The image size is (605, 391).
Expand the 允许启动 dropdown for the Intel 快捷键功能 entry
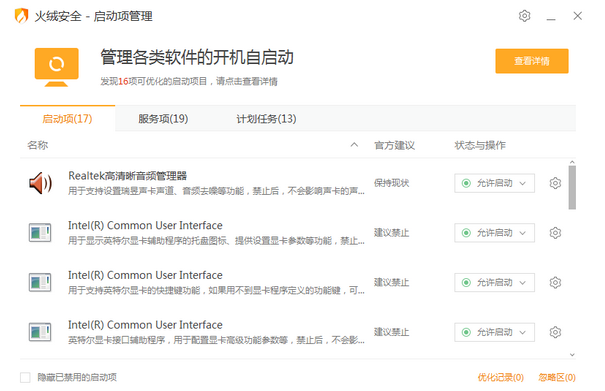494,283
